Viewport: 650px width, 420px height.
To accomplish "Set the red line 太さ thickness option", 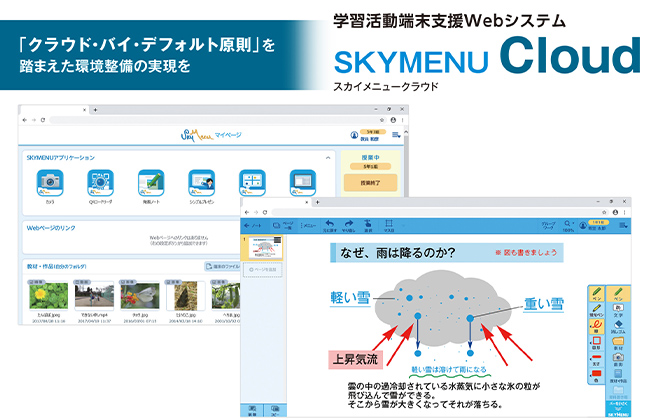I will [596, 359].
